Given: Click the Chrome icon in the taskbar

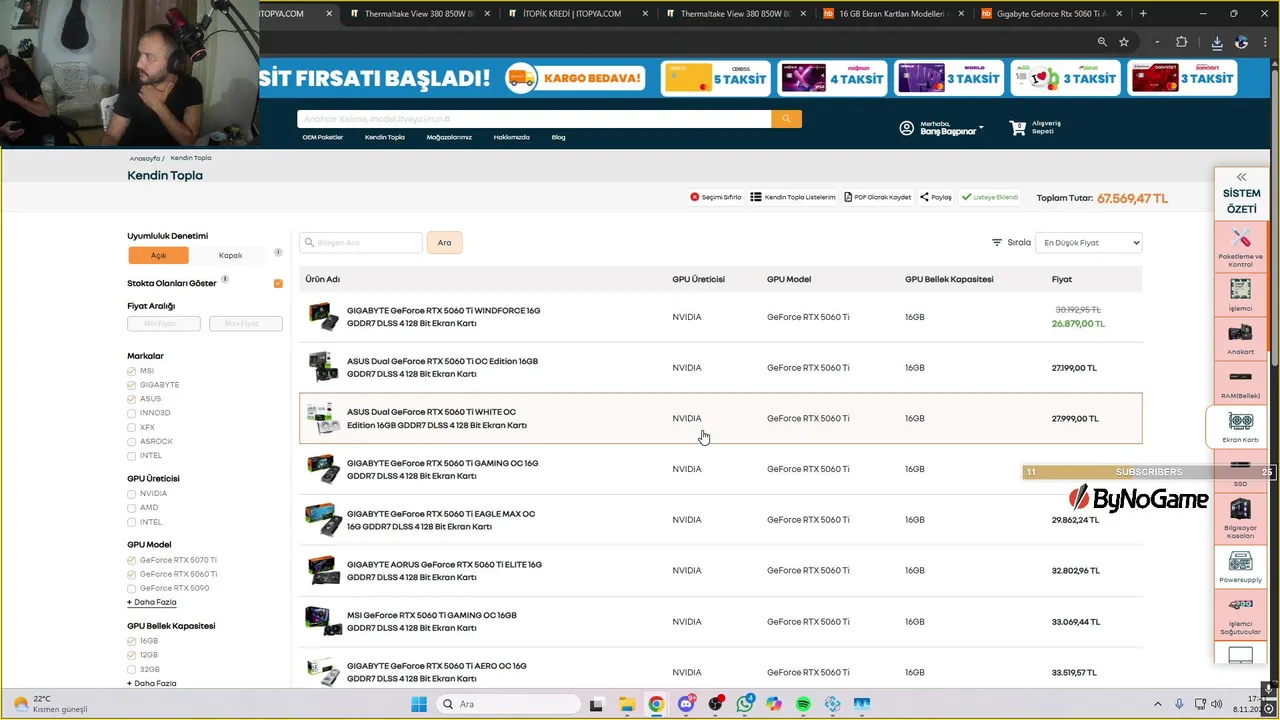Looking at the screenshot, I should (x=656, y=704).
